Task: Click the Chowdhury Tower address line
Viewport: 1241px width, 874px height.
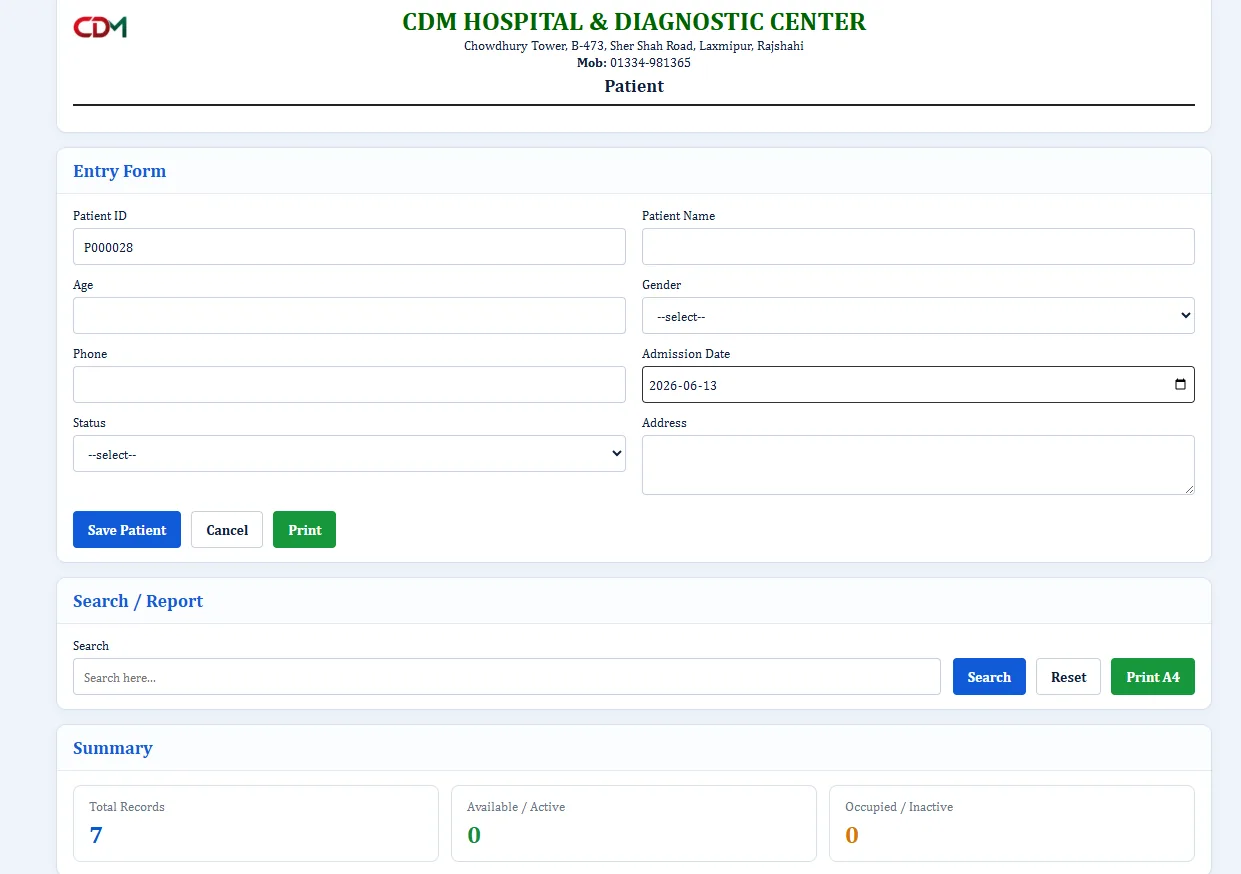Action: pos(634,46)
